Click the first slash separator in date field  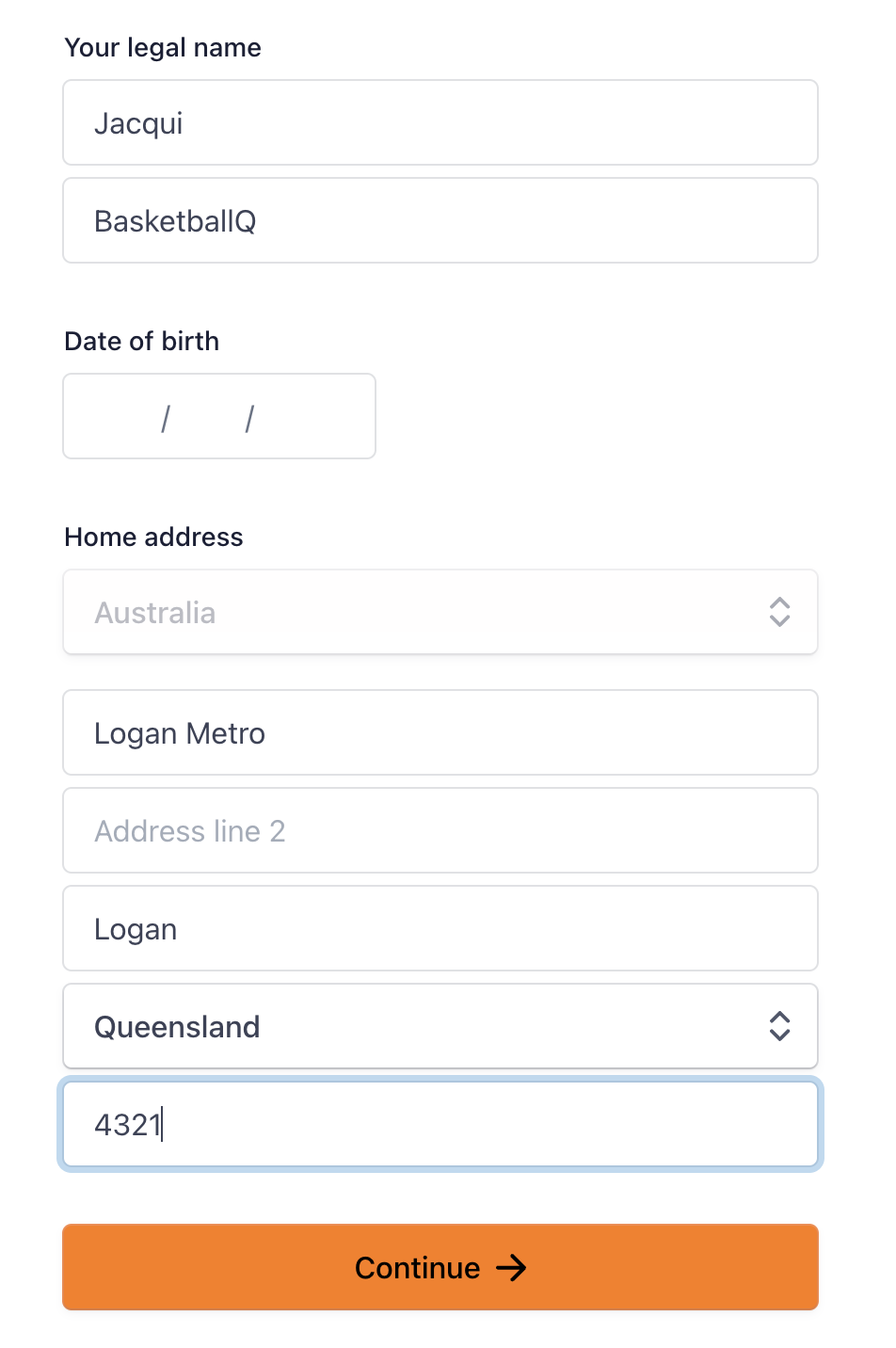[166, 418]
